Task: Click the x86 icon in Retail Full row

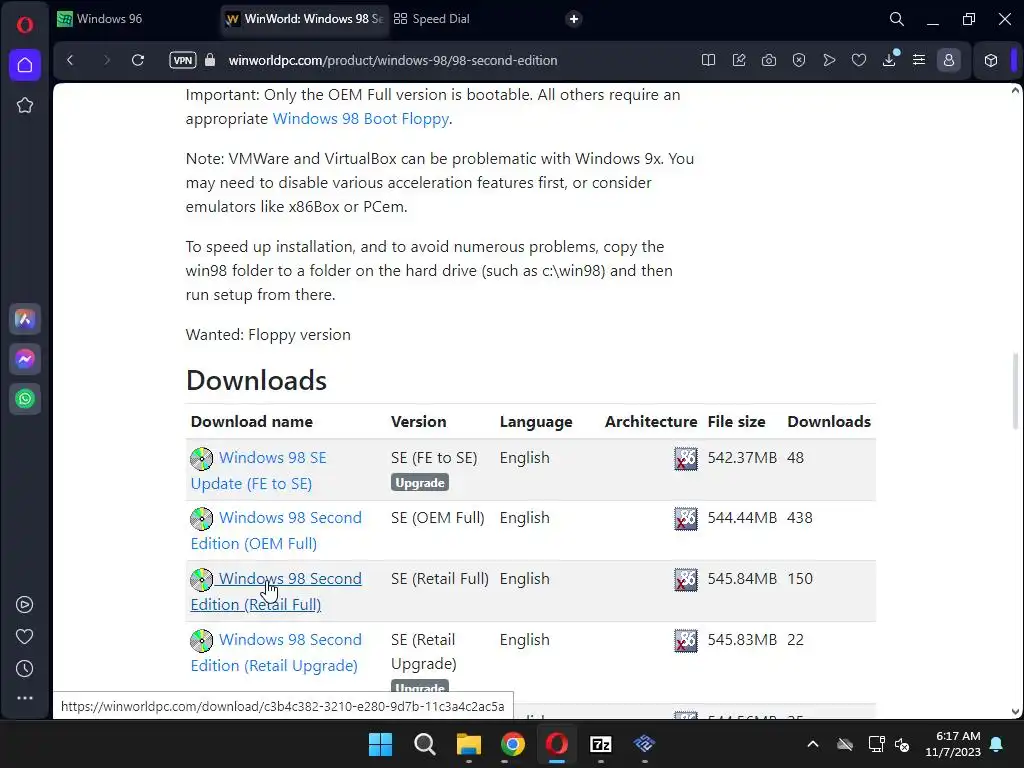Action: coord(686,580)
